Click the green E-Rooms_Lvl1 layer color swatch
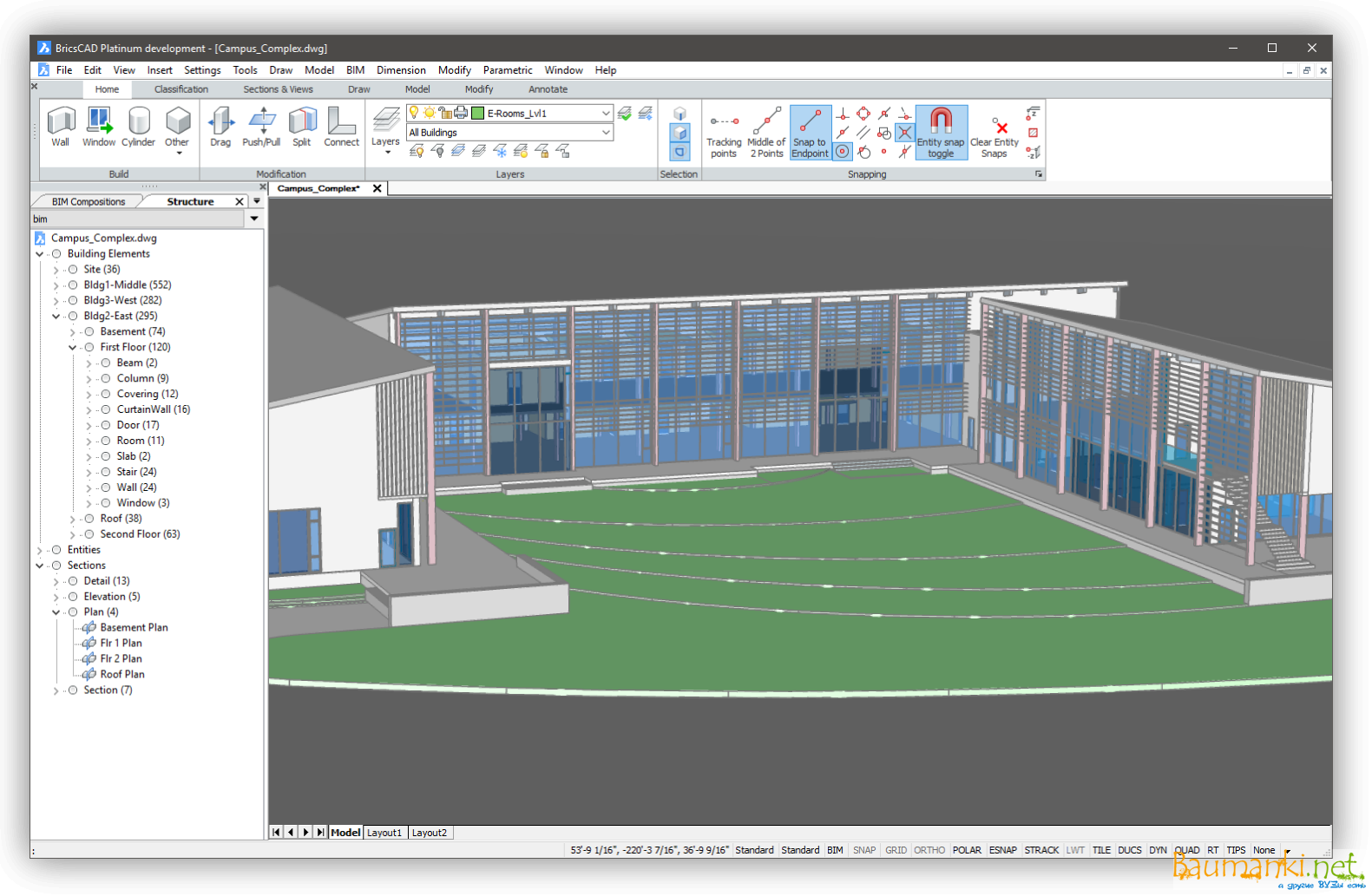Image resolution: width=1372 pixels, height=896 pixels. [x=477, y=114]
